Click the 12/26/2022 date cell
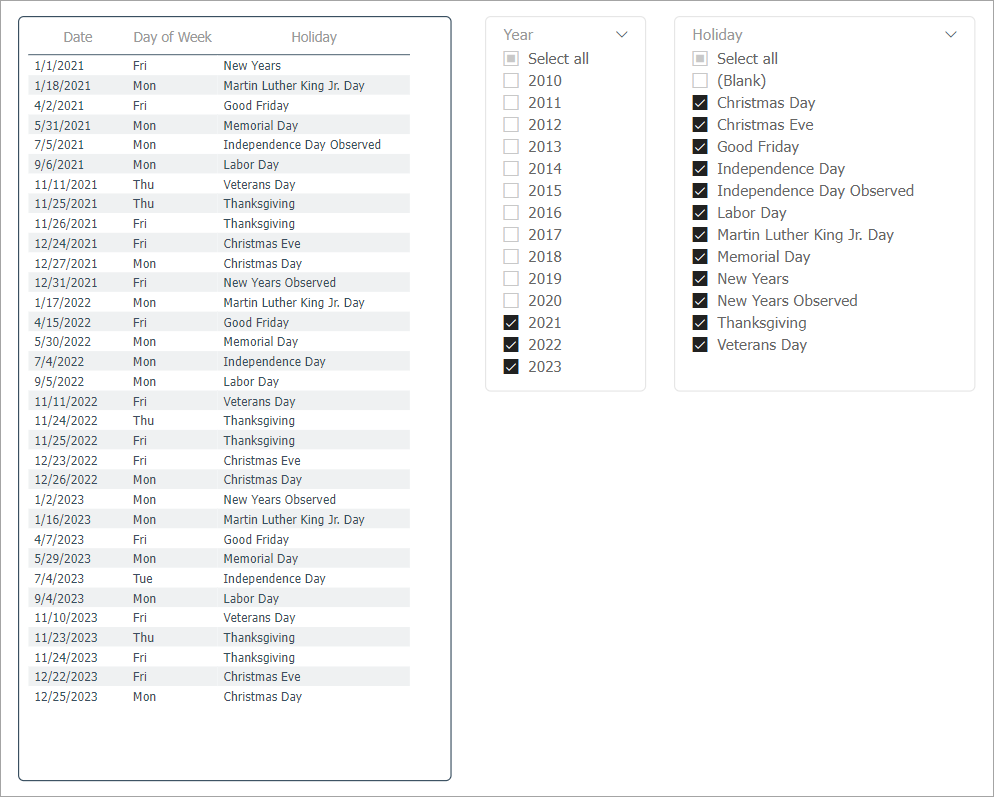This screenshot has height=797, width=994. tap(66, 480)
